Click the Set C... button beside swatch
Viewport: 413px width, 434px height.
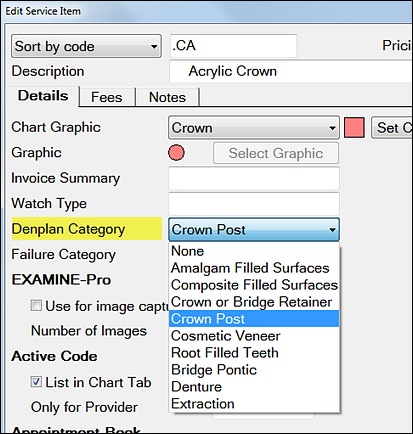click(x=392, y=127)
